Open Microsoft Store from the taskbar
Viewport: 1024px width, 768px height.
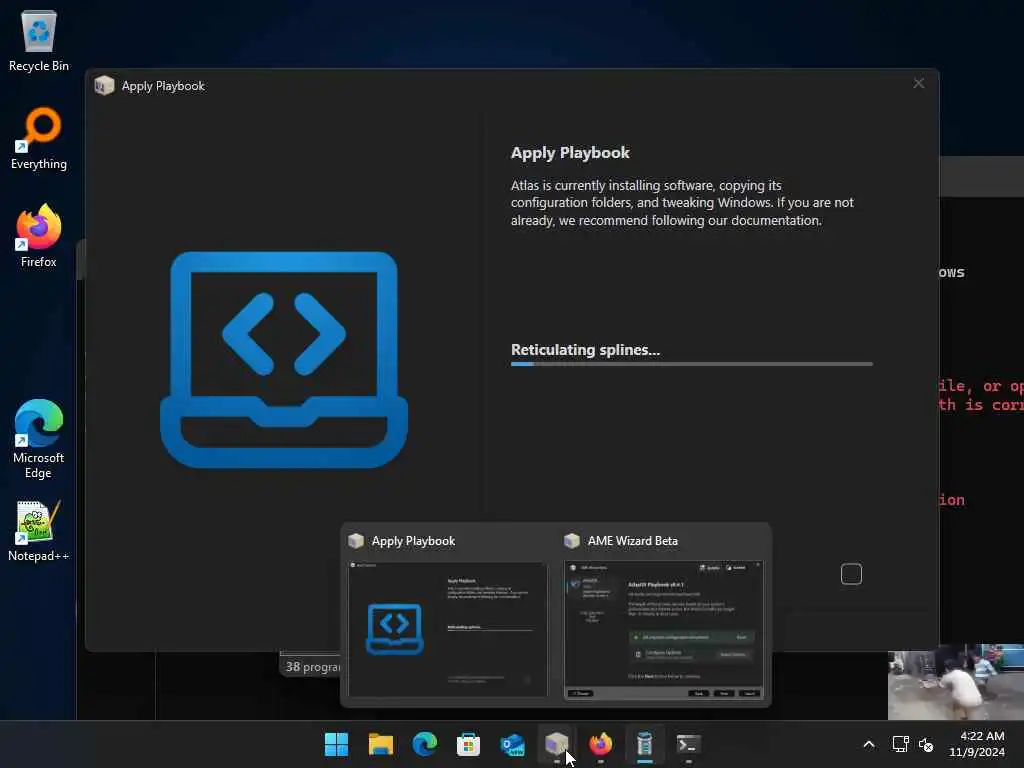click(468, 744)
